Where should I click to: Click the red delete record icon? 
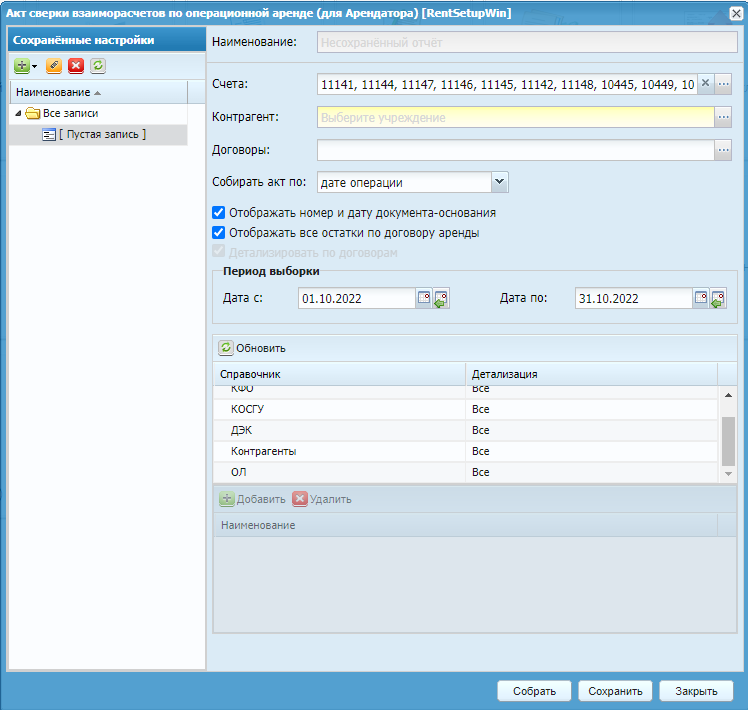pos(76,65)
